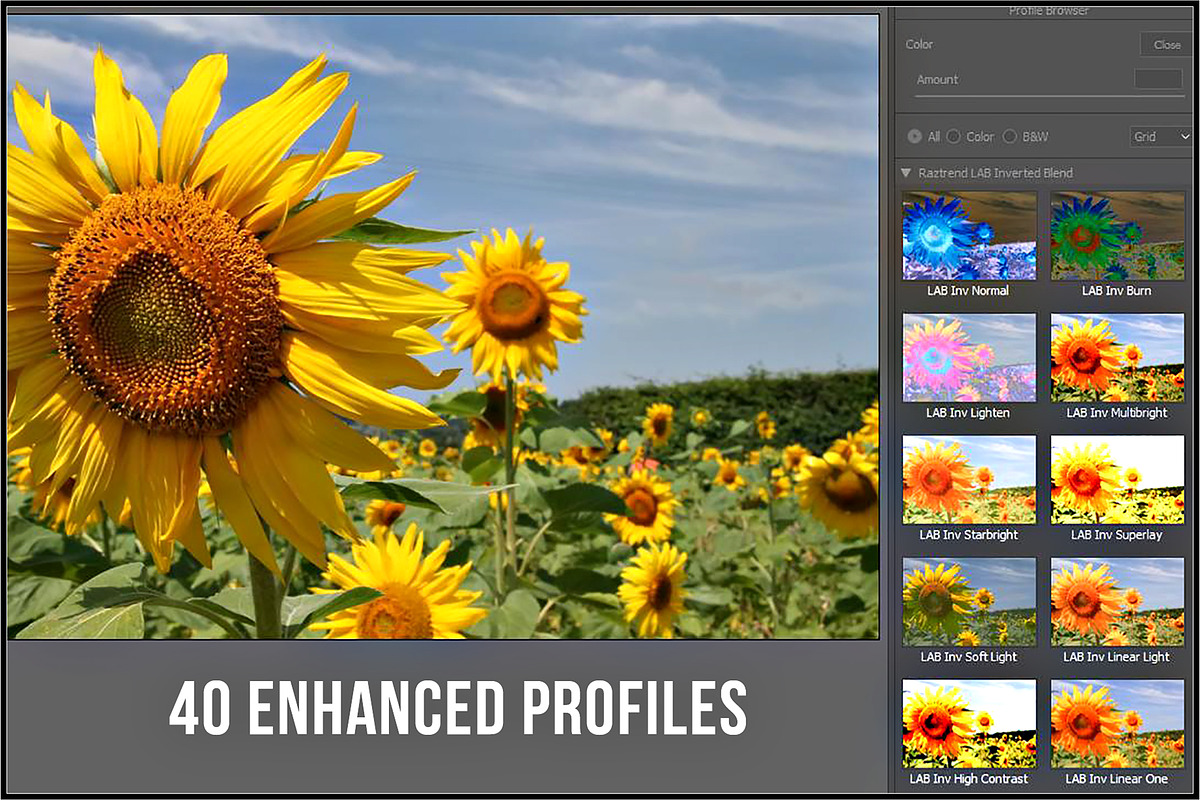Viewport: 1200px width, 800px height.
Task: Filter profiles by Color radio button
Action: pos(953,136)
